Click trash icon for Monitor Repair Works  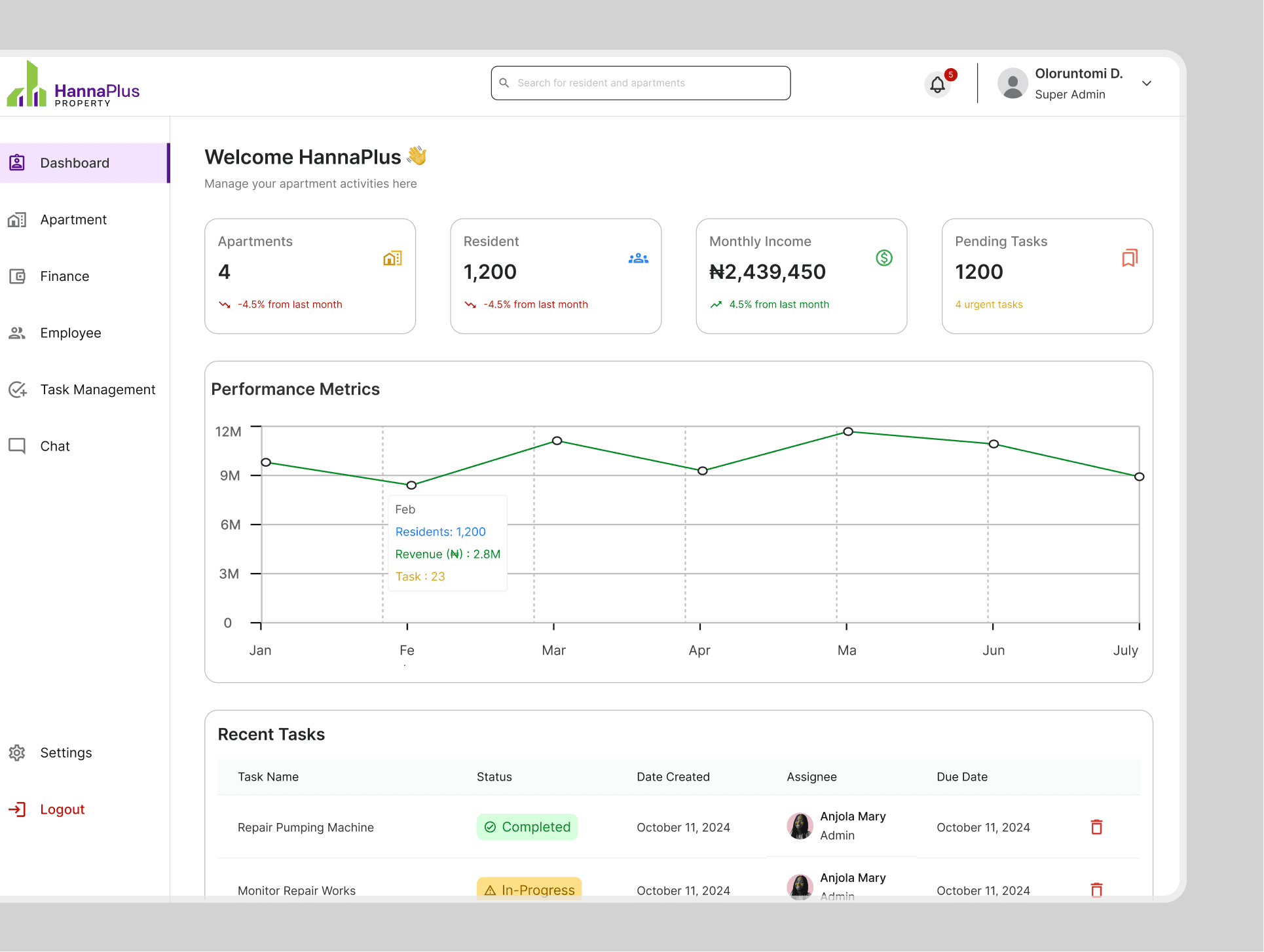pyautogui.click(x=1096, y=889)
